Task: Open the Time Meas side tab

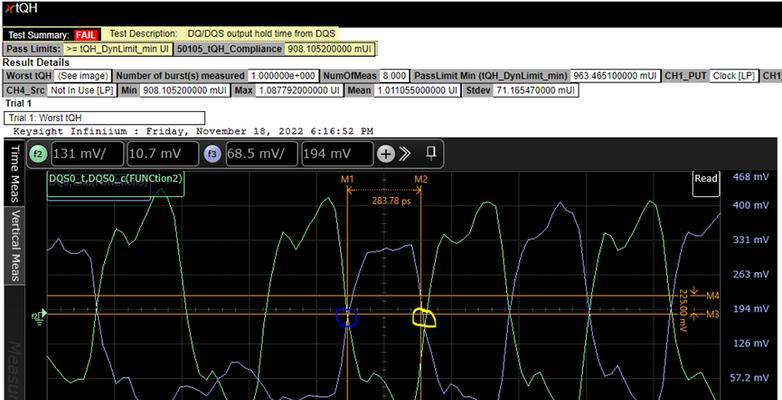Action: pos(14,173)
